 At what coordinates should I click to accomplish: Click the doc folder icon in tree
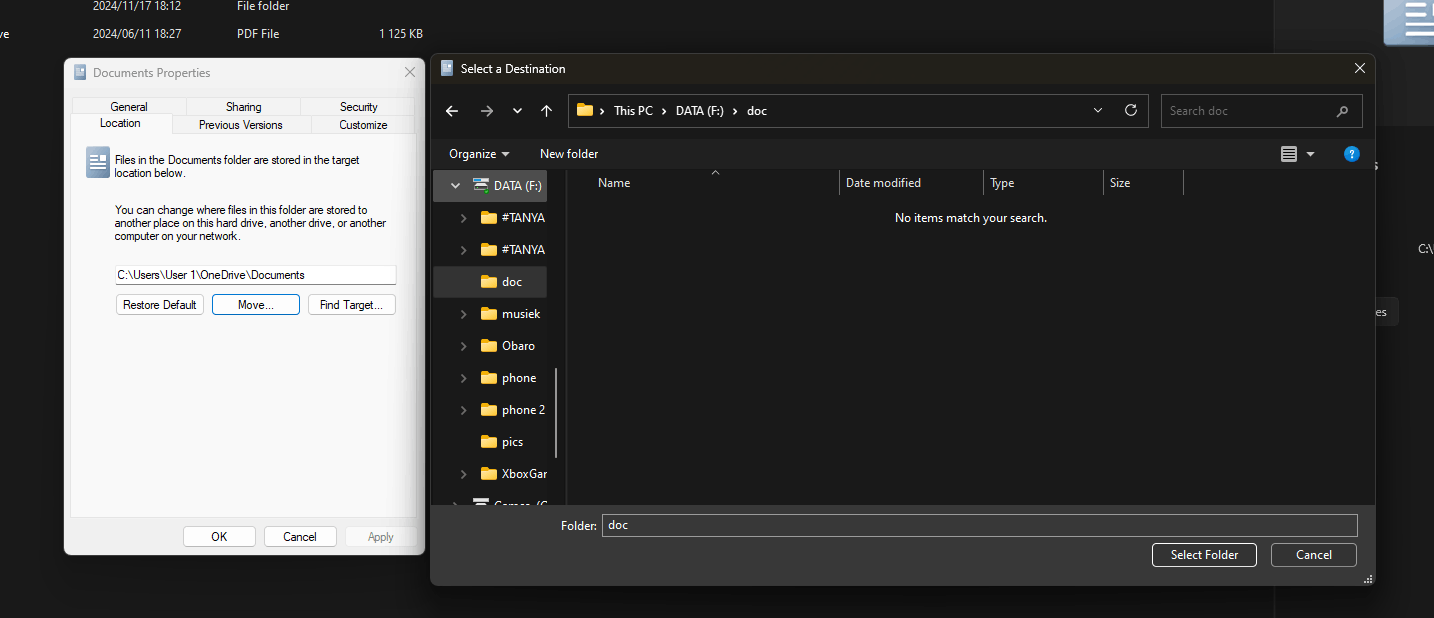point(489,282)
